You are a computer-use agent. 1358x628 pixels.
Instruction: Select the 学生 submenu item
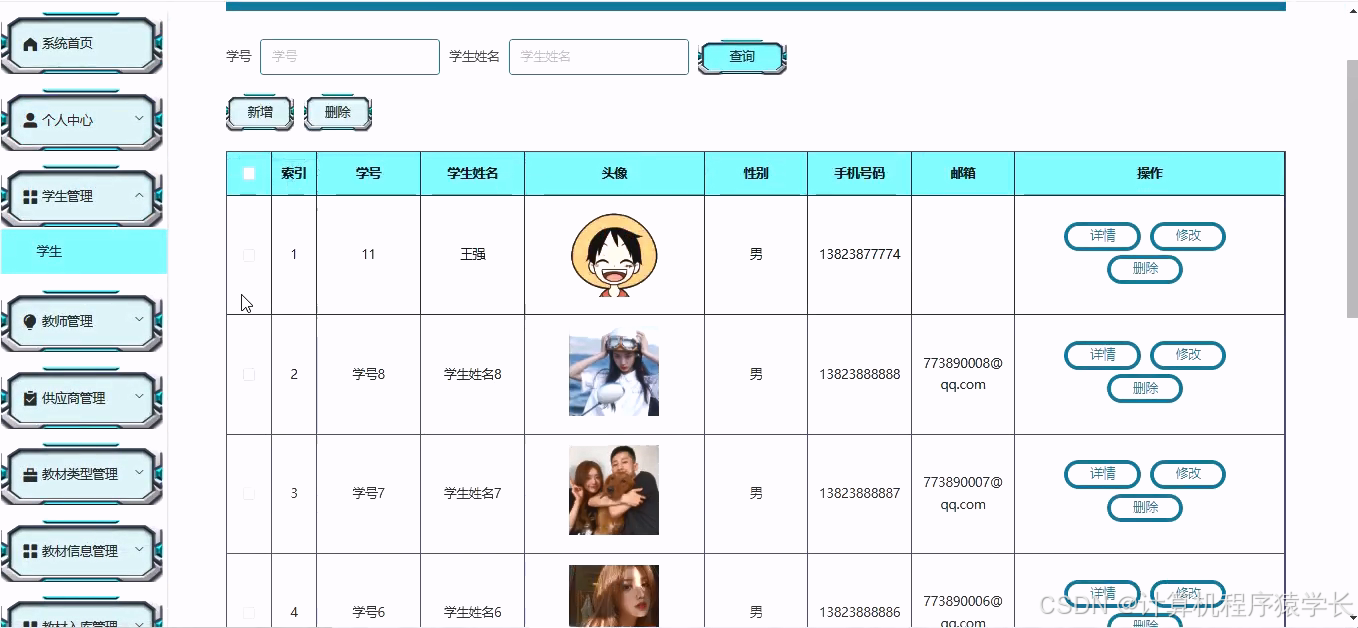pos(84,252)
